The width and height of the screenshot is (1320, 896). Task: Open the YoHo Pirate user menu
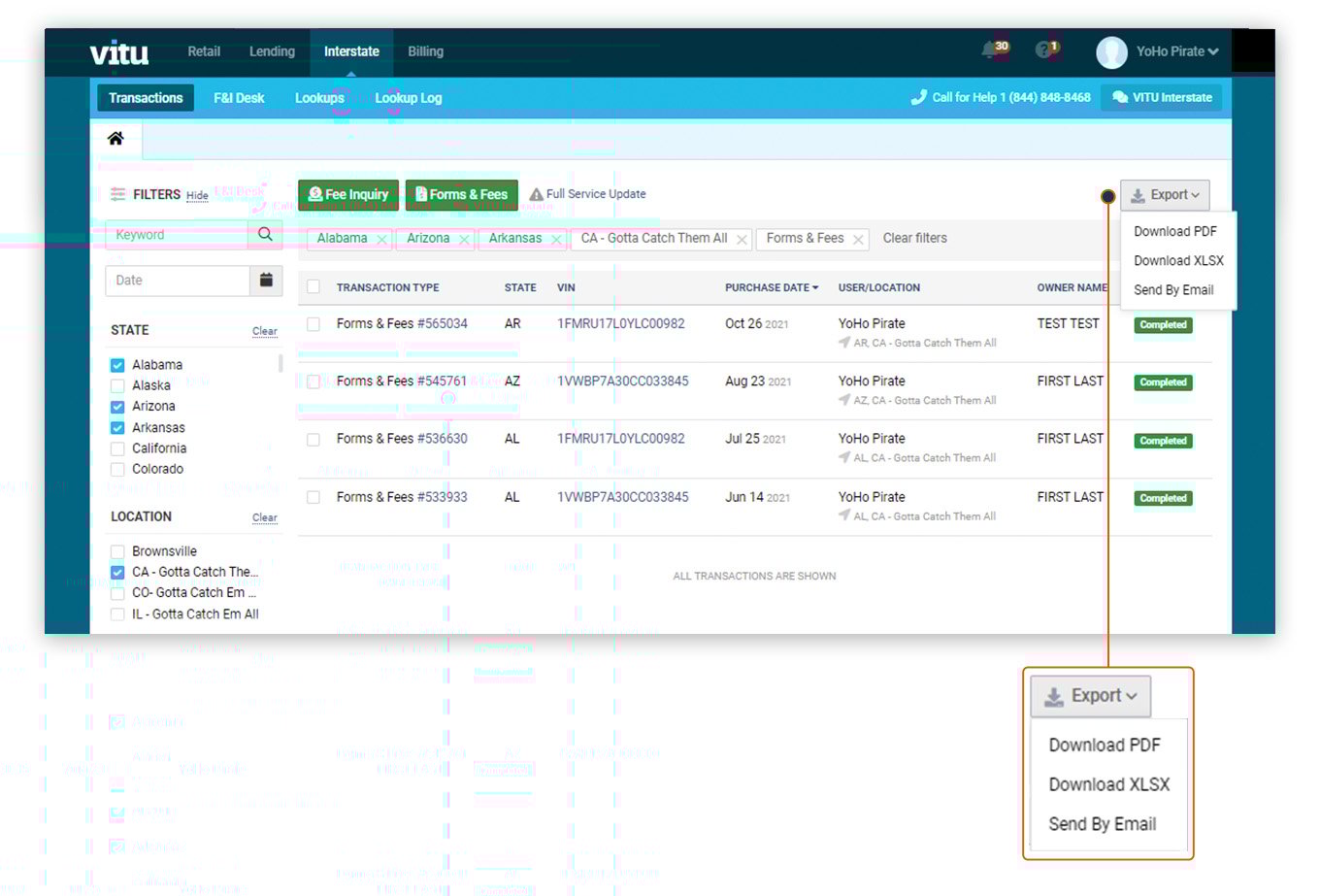pos(1177,51)
